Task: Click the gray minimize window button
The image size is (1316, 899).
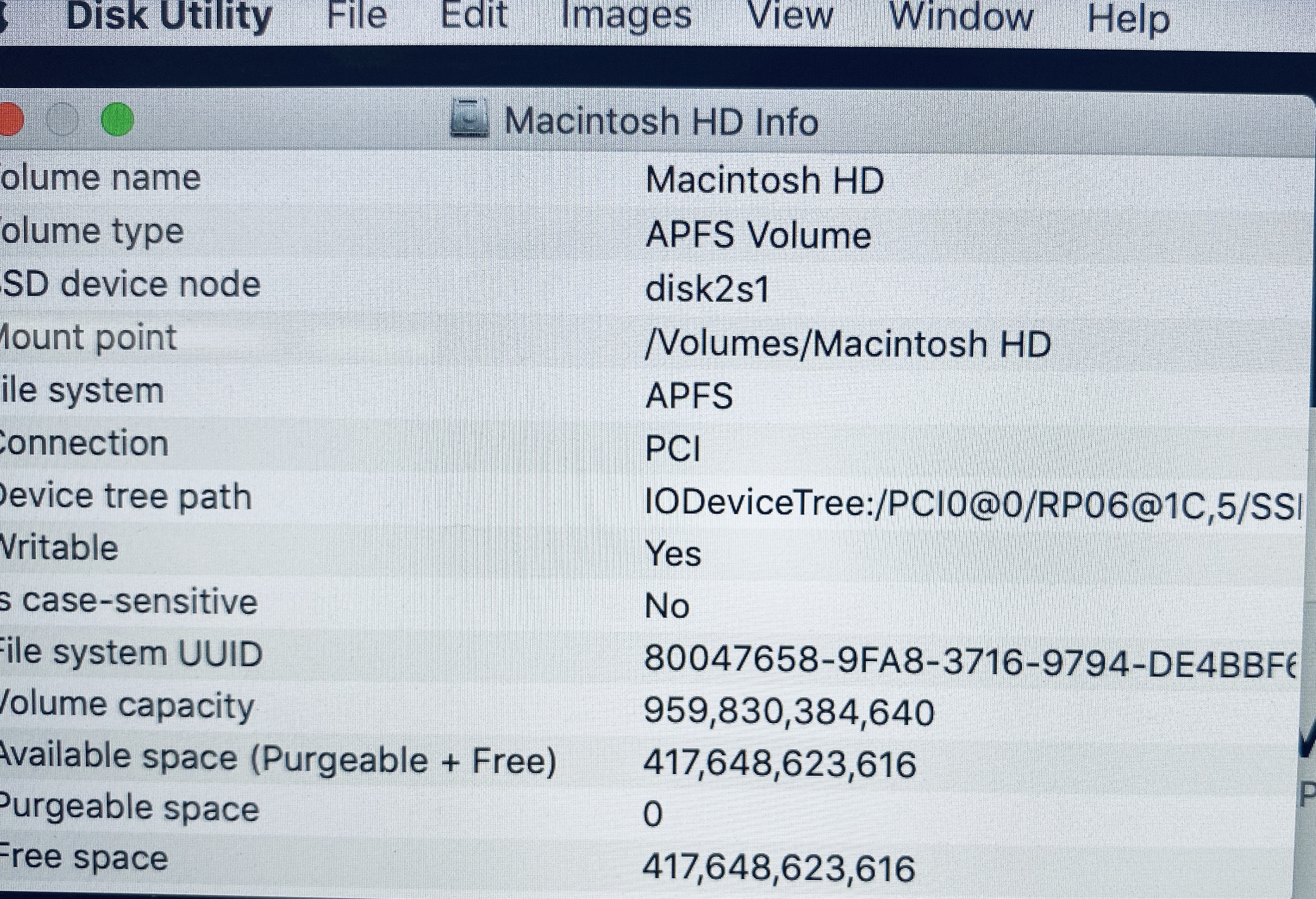Action: pos(62,120)
